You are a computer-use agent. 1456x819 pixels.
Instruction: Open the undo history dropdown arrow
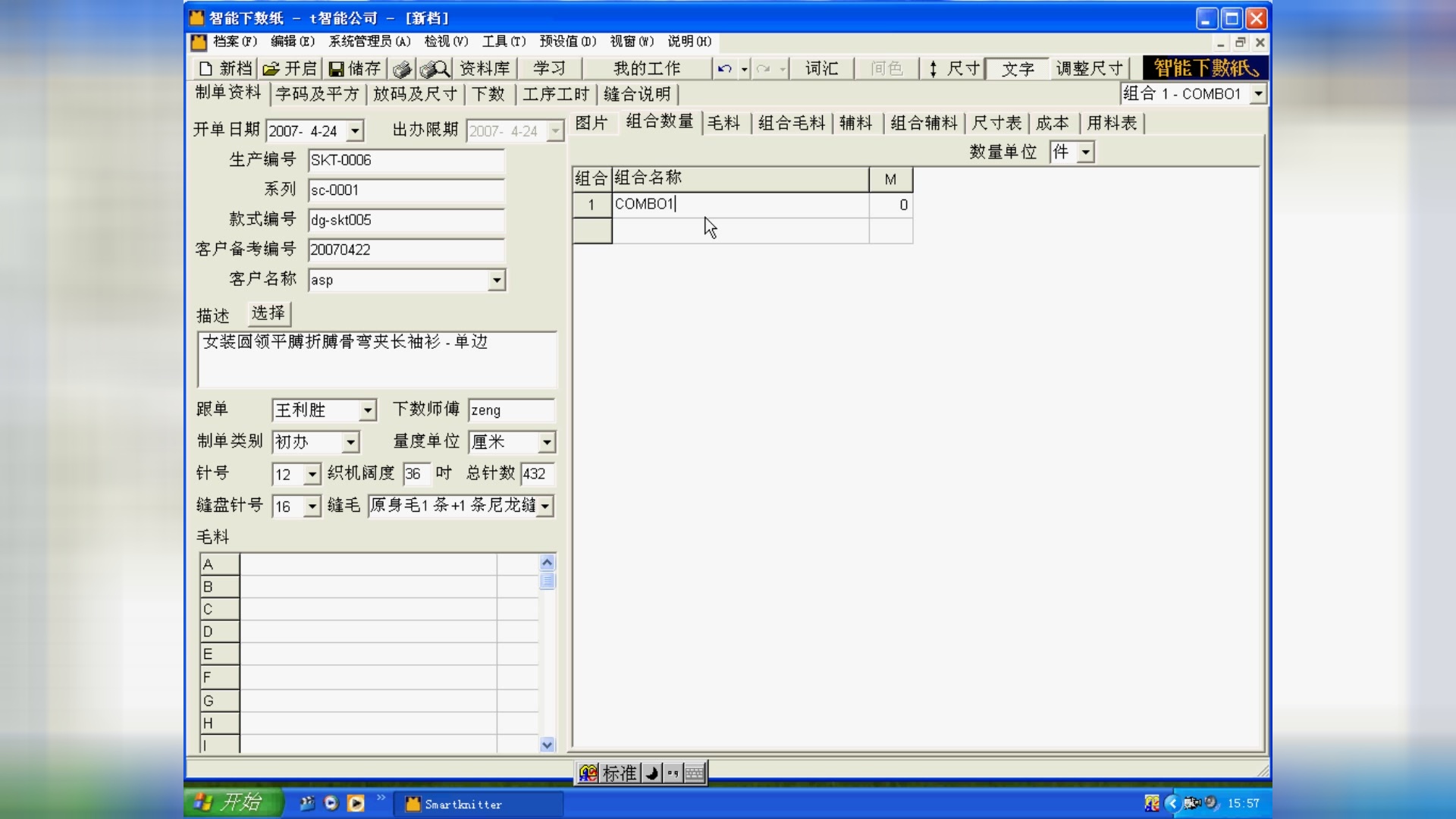(745, 69)
